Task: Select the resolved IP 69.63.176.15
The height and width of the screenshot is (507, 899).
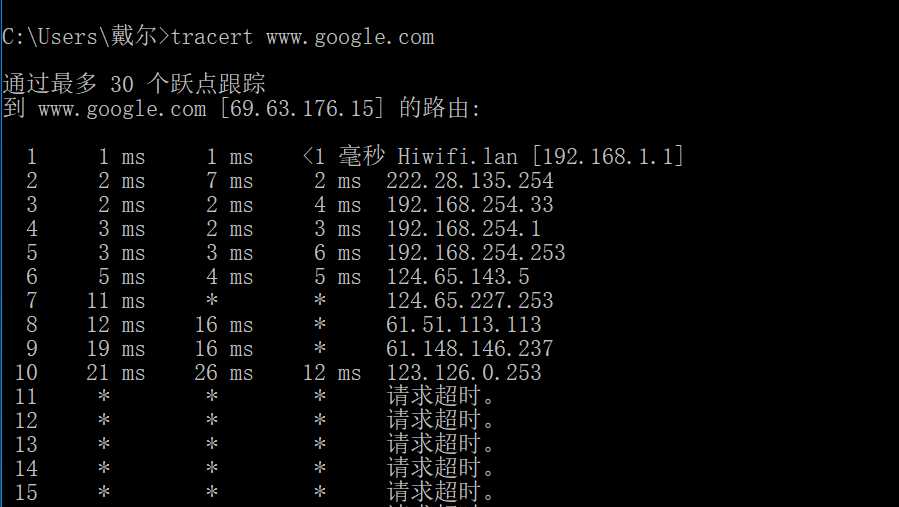Action: (302, 108)
